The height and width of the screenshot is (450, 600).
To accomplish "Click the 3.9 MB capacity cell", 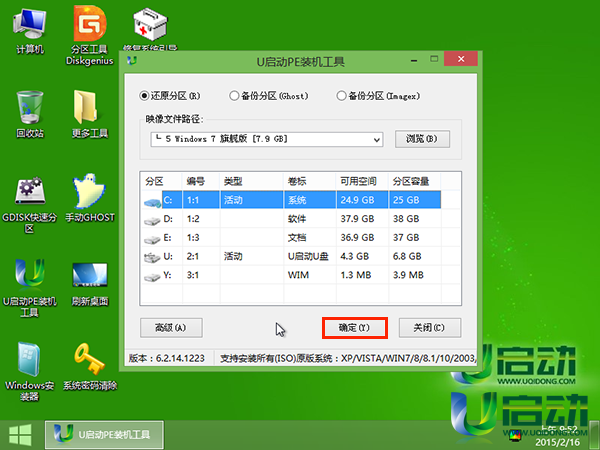I will click(414, 275).
